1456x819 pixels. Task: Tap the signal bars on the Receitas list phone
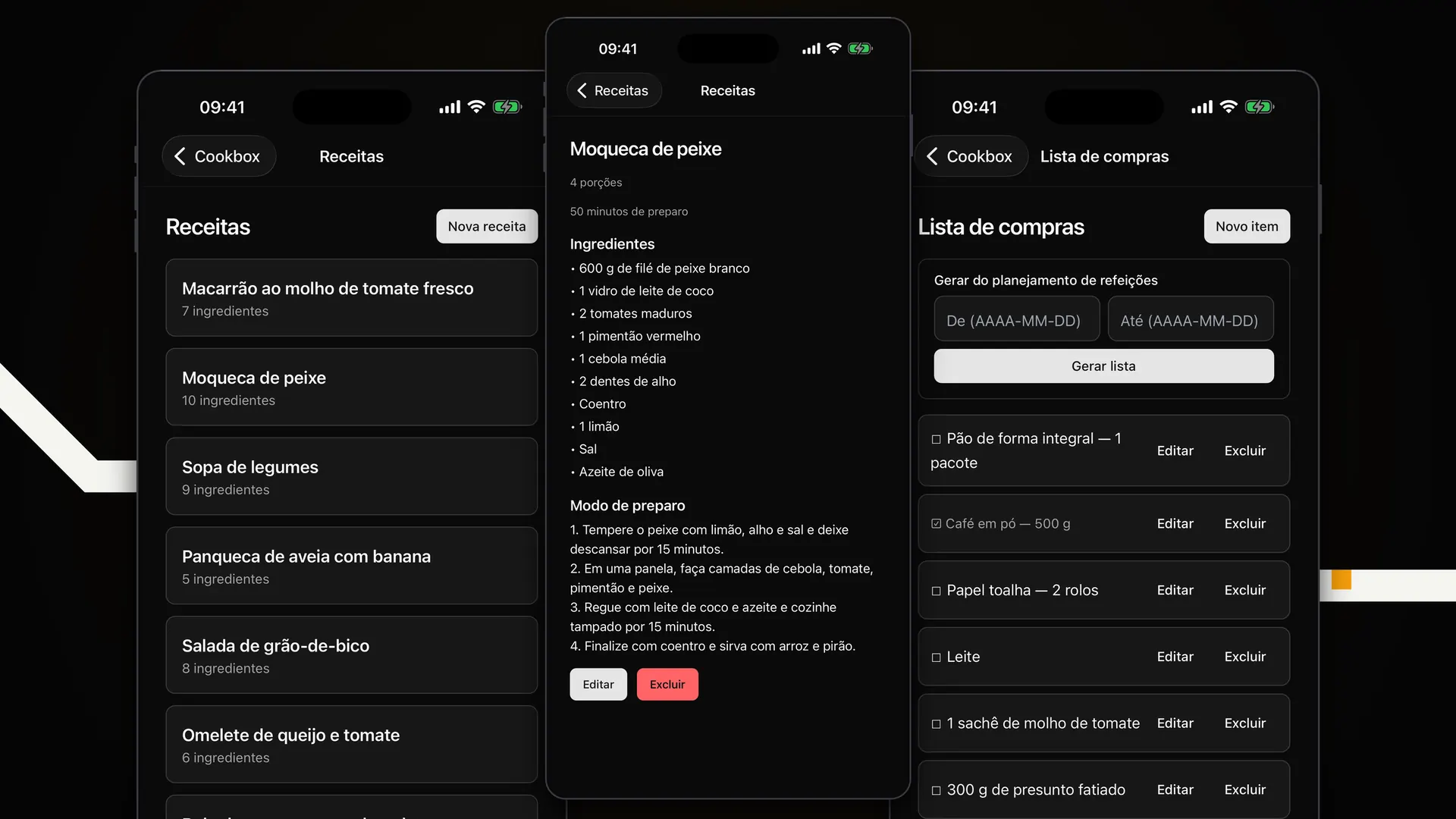click(x=450, y=108)
